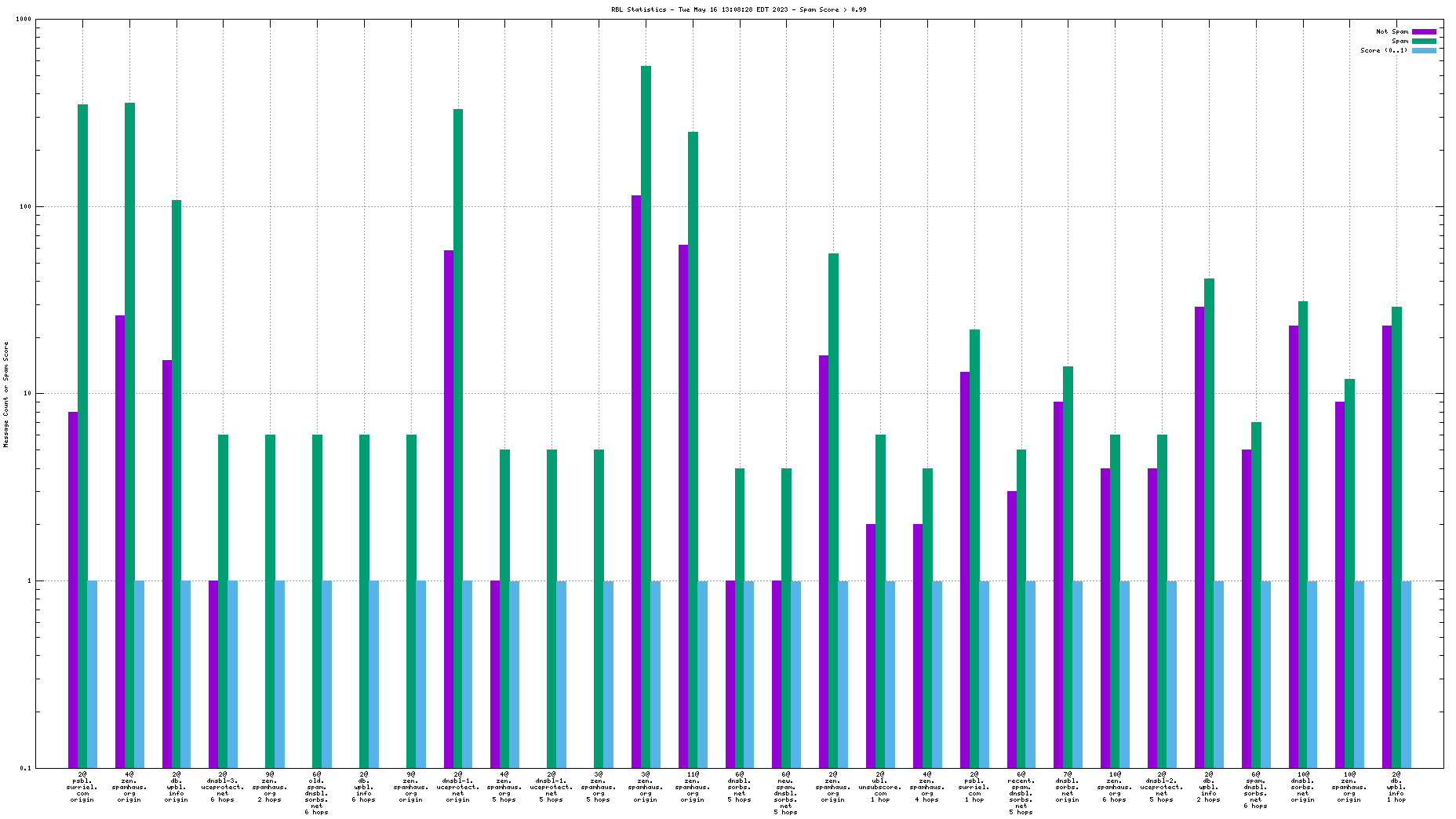
Task: Click the 'Message Count or Spam Score' axis label
Action: point(6,394)
